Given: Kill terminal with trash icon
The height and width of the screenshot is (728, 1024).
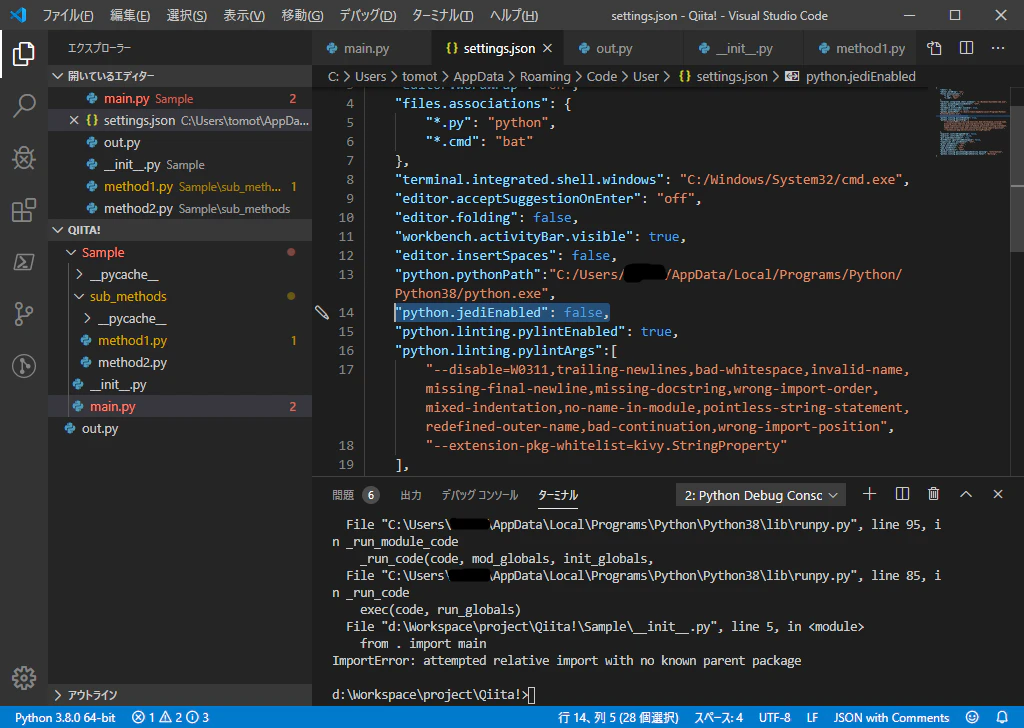Looking at the screenshot, I should [x=934, y=494].
